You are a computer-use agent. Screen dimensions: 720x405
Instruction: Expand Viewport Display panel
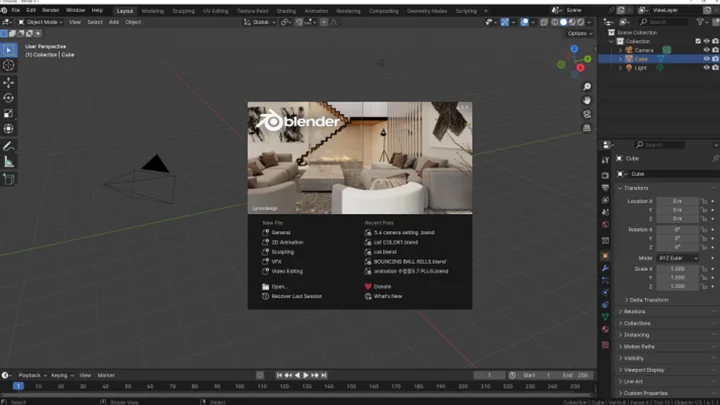point(643,370)
